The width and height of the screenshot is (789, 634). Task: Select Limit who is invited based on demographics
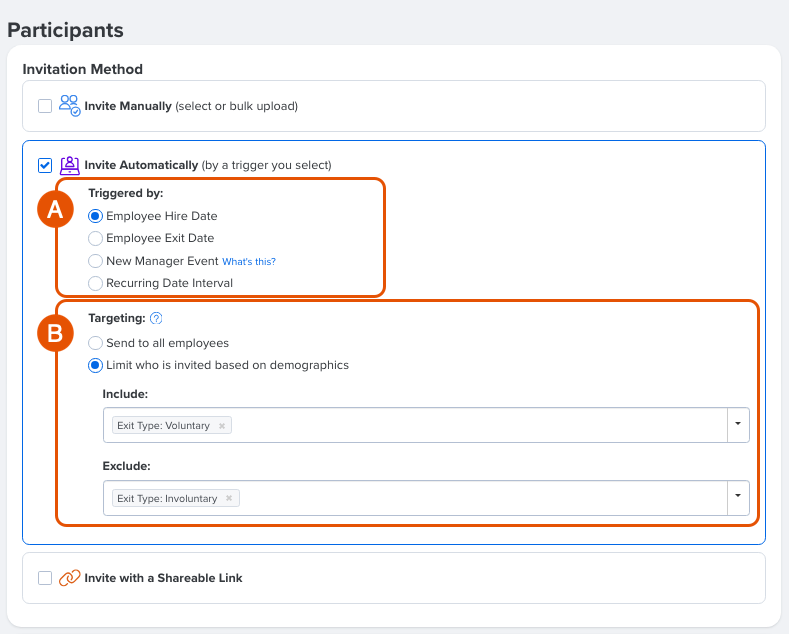pos(96,365)
